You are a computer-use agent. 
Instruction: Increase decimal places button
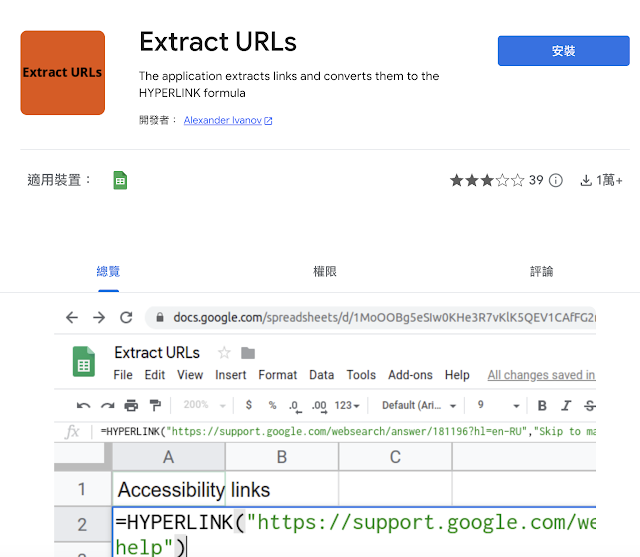319,406
